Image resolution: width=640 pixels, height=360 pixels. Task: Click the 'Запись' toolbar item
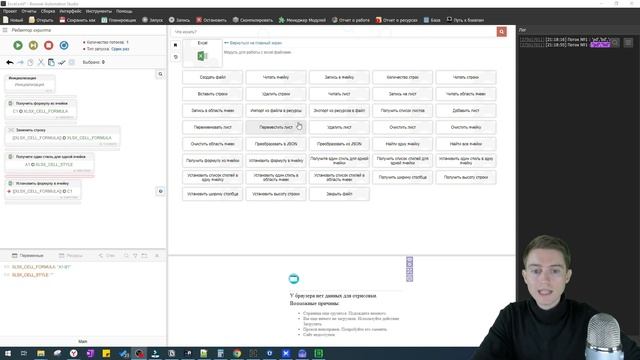tap(179, 20)
